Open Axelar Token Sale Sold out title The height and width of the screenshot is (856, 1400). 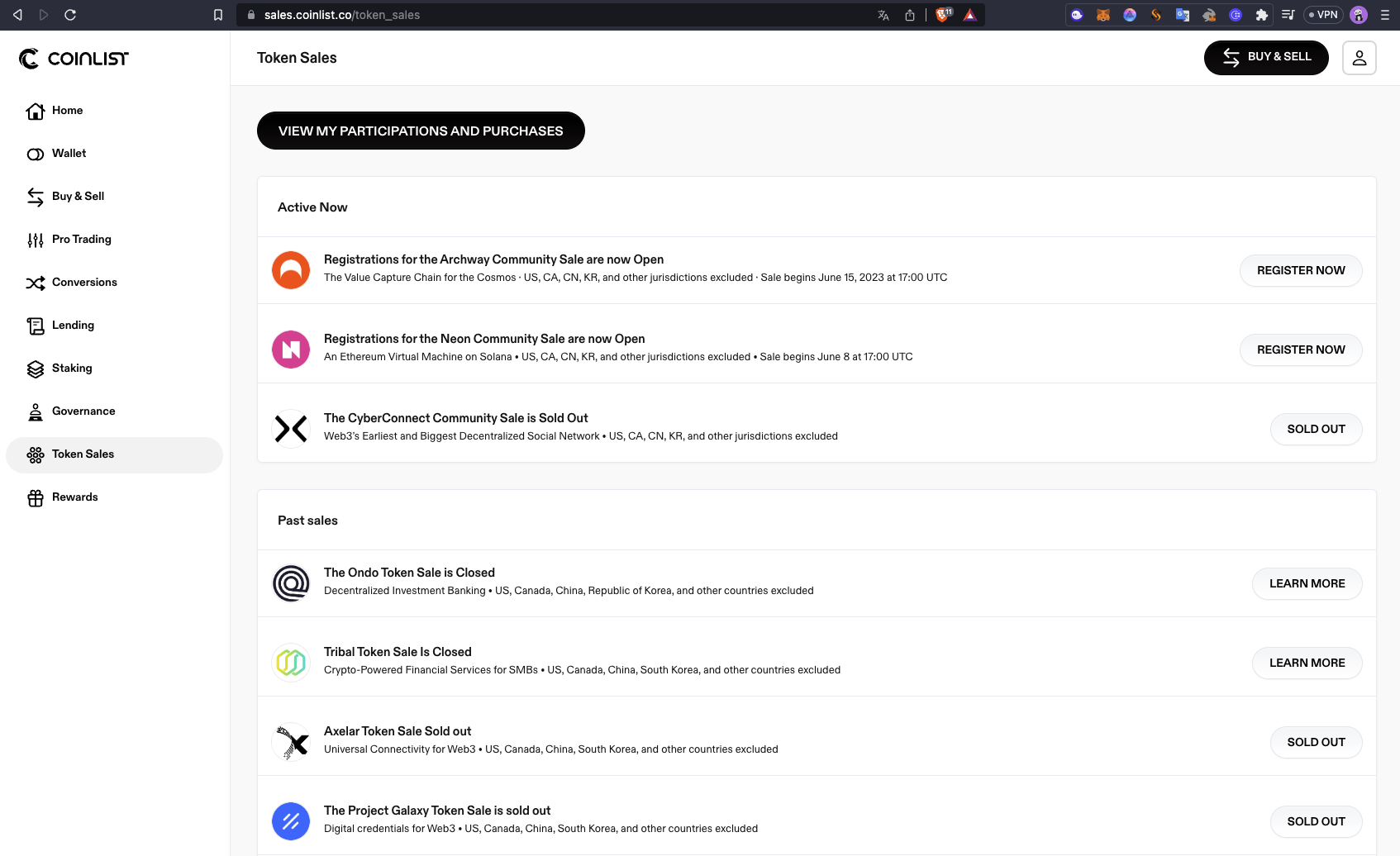point(398,731)
